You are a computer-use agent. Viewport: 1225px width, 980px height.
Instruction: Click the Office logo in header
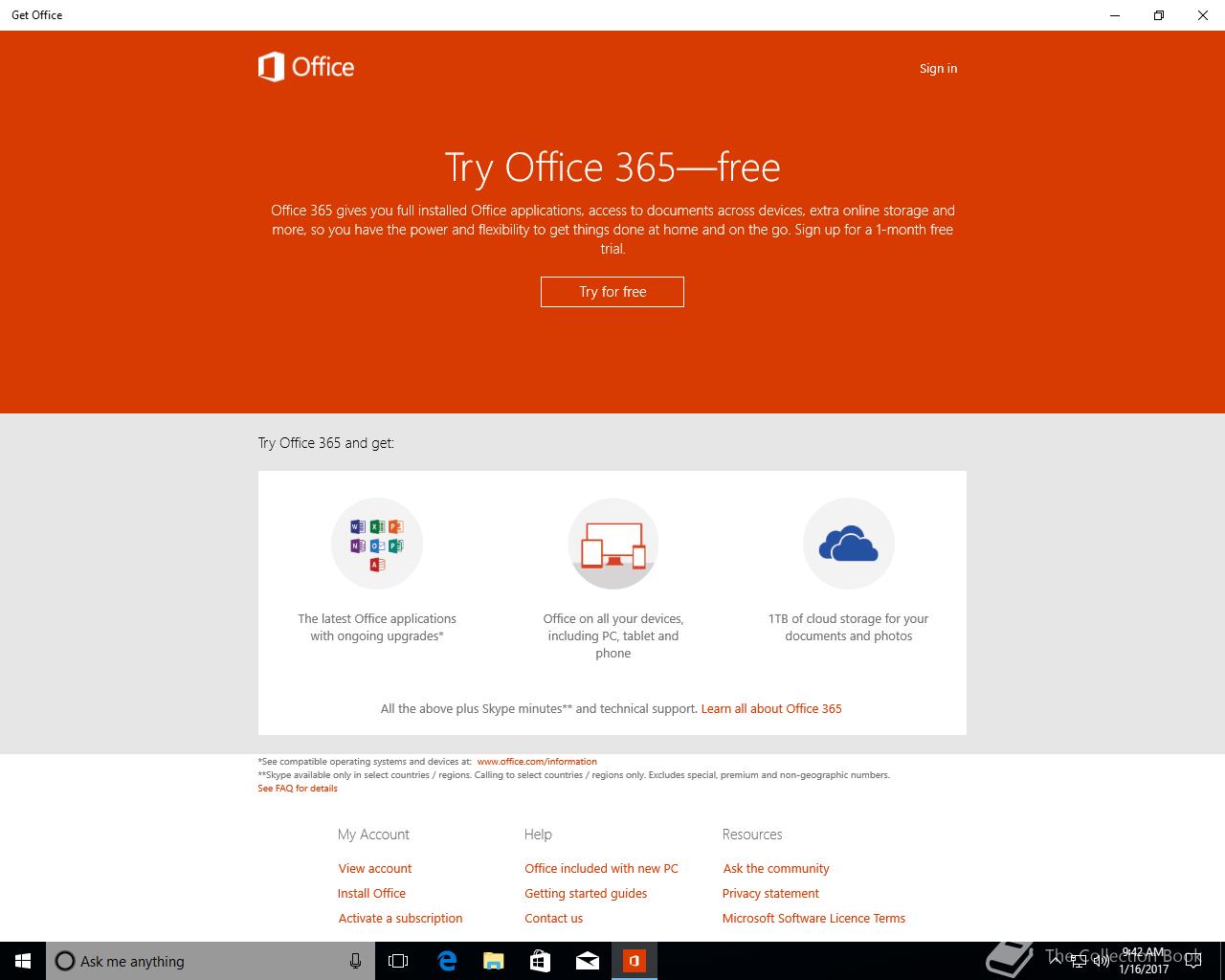pos(306,67)
